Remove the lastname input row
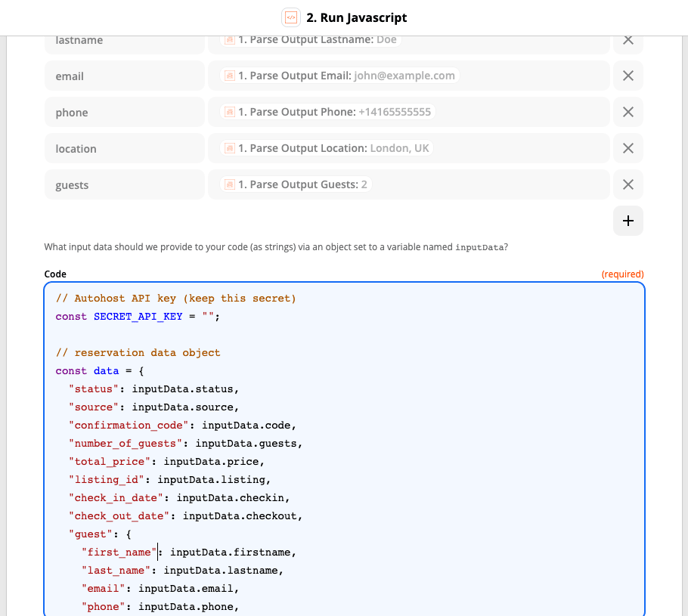688x616 pixels. pos(628,40)
